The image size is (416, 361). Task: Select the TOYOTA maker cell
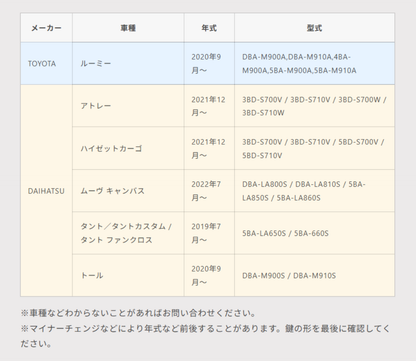(46, 63)
